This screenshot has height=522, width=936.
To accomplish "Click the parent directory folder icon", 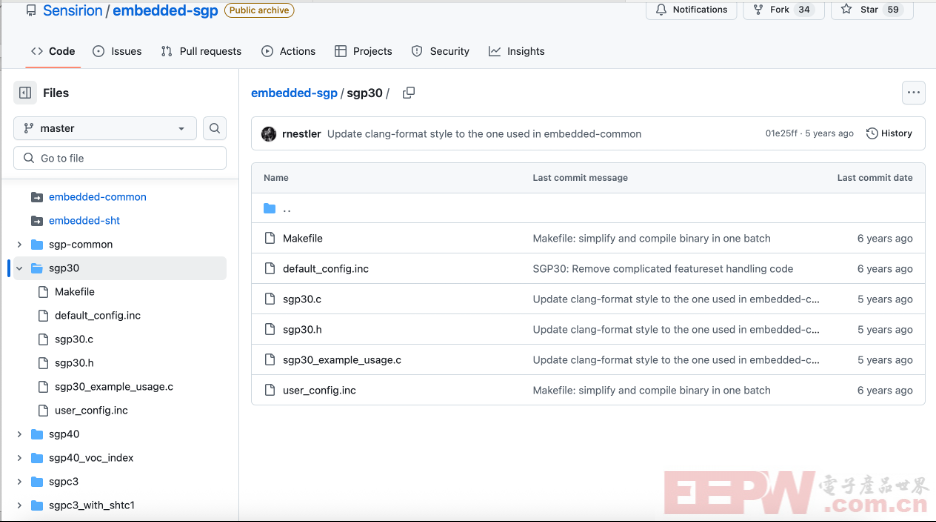I will point(270,208).
